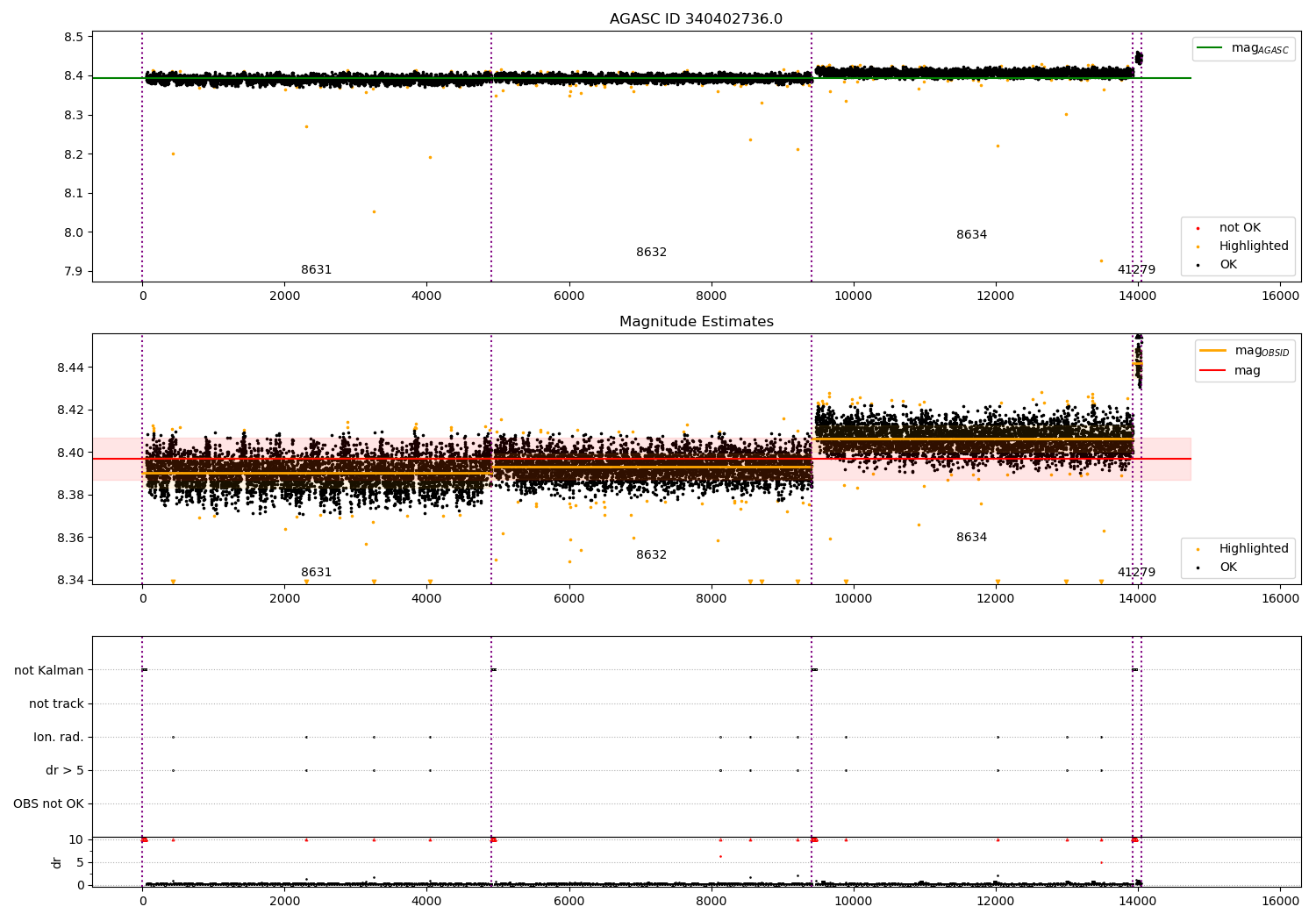
Task: Click the 'OBS not OK' row label
Action: click(48, 803)
